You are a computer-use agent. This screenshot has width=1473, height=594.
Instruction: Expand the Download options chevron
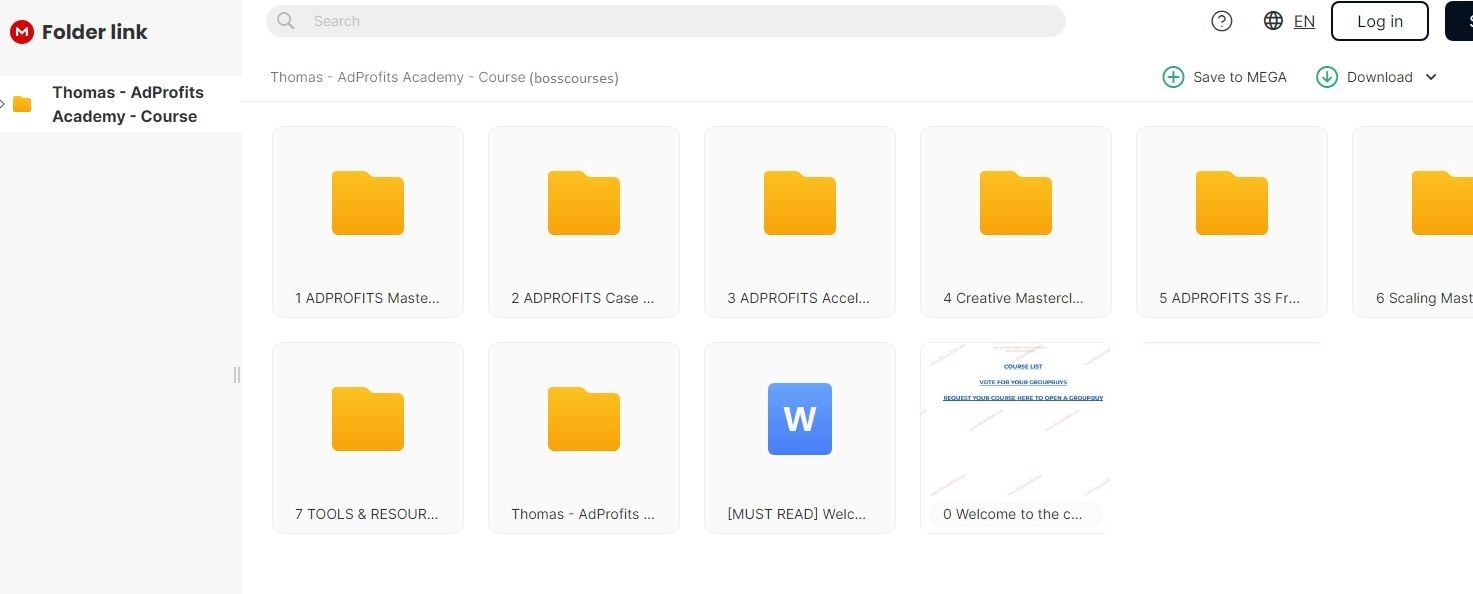click(x=1431, y=77)
